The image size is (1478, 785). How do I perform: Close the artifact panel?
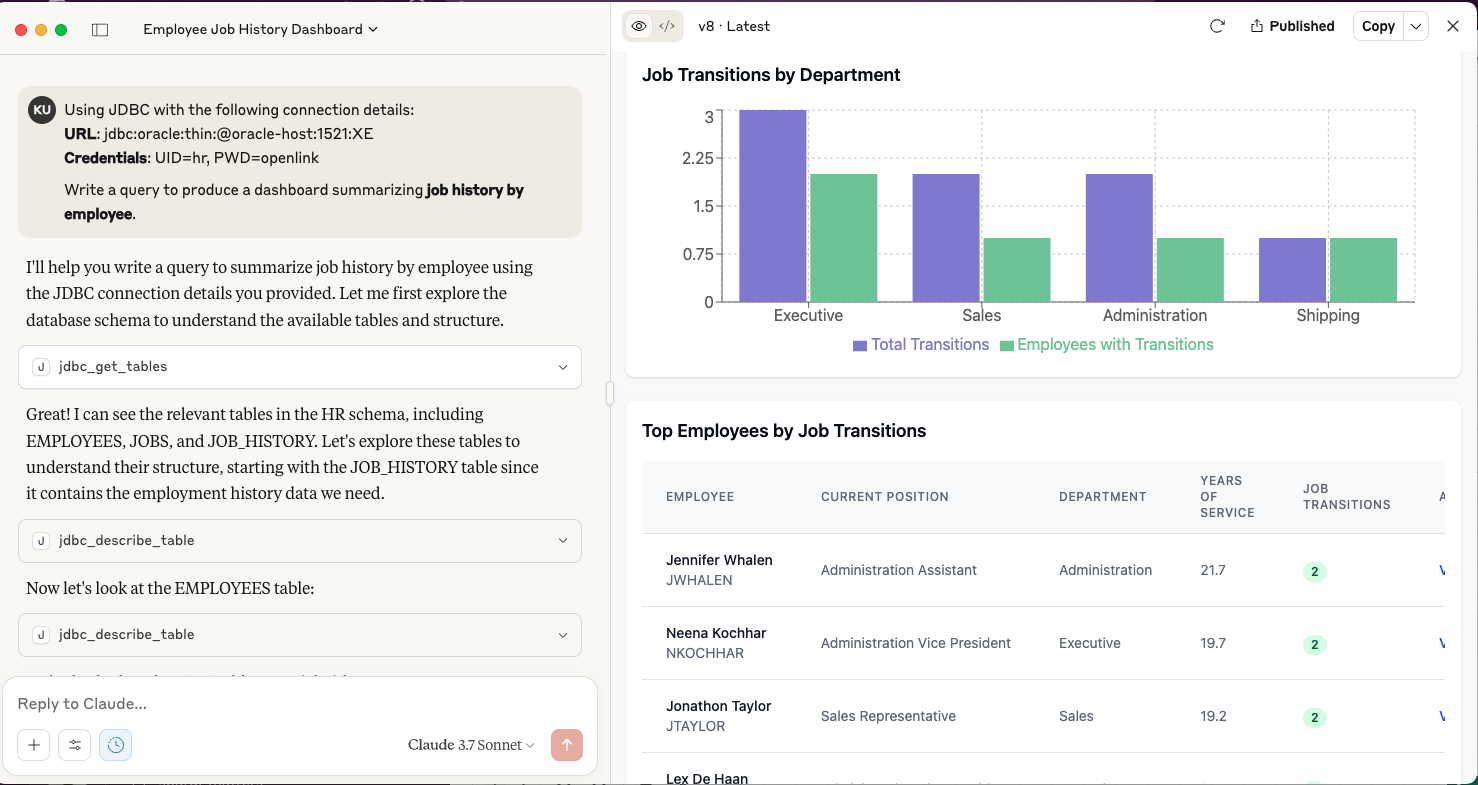click(1453, 26)
